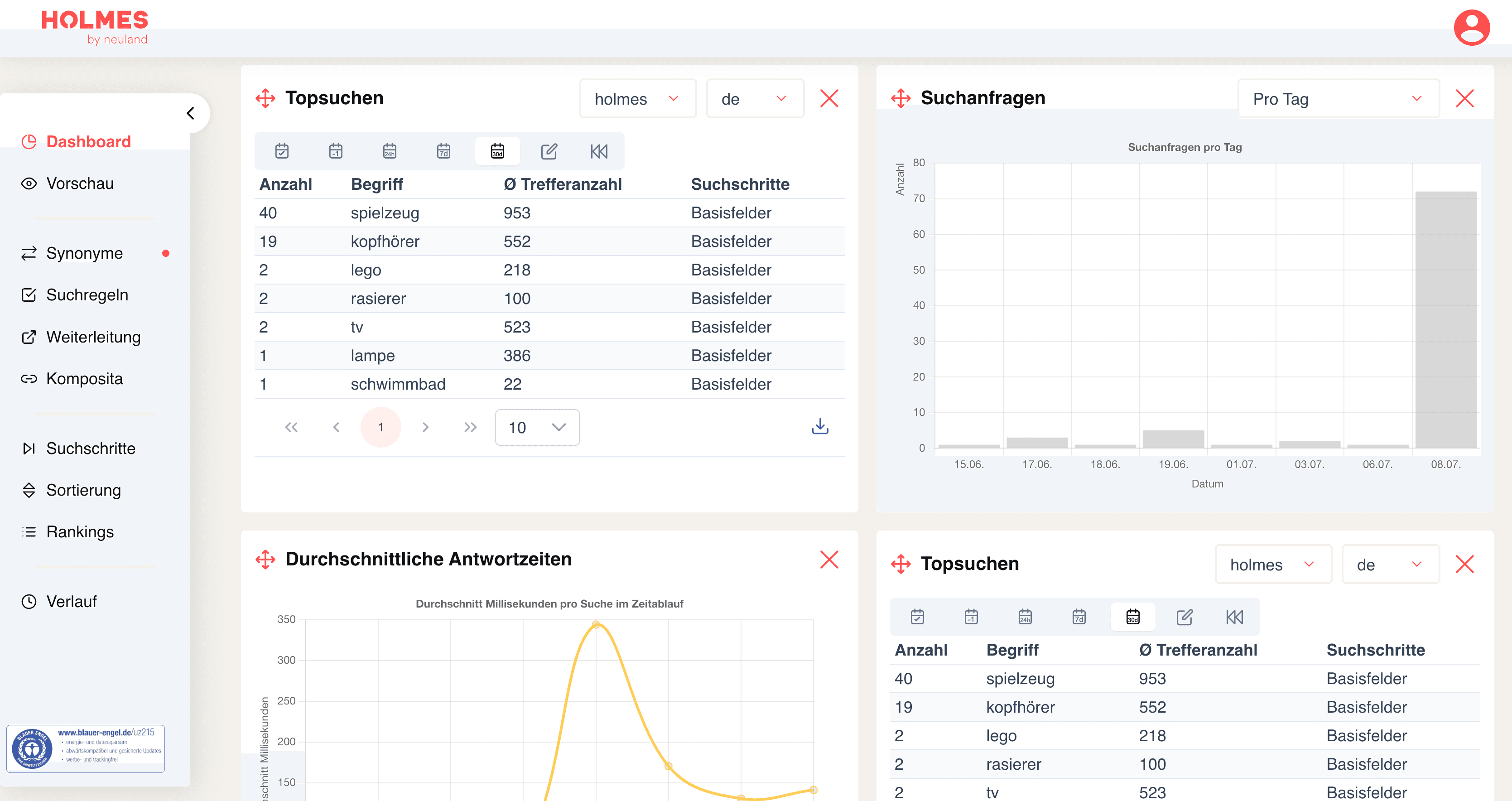Grab the move handle of the Suchanfragen widget
Image resolution: width=1512 pixels, height=801 pixels.
[x=901, y=98]
